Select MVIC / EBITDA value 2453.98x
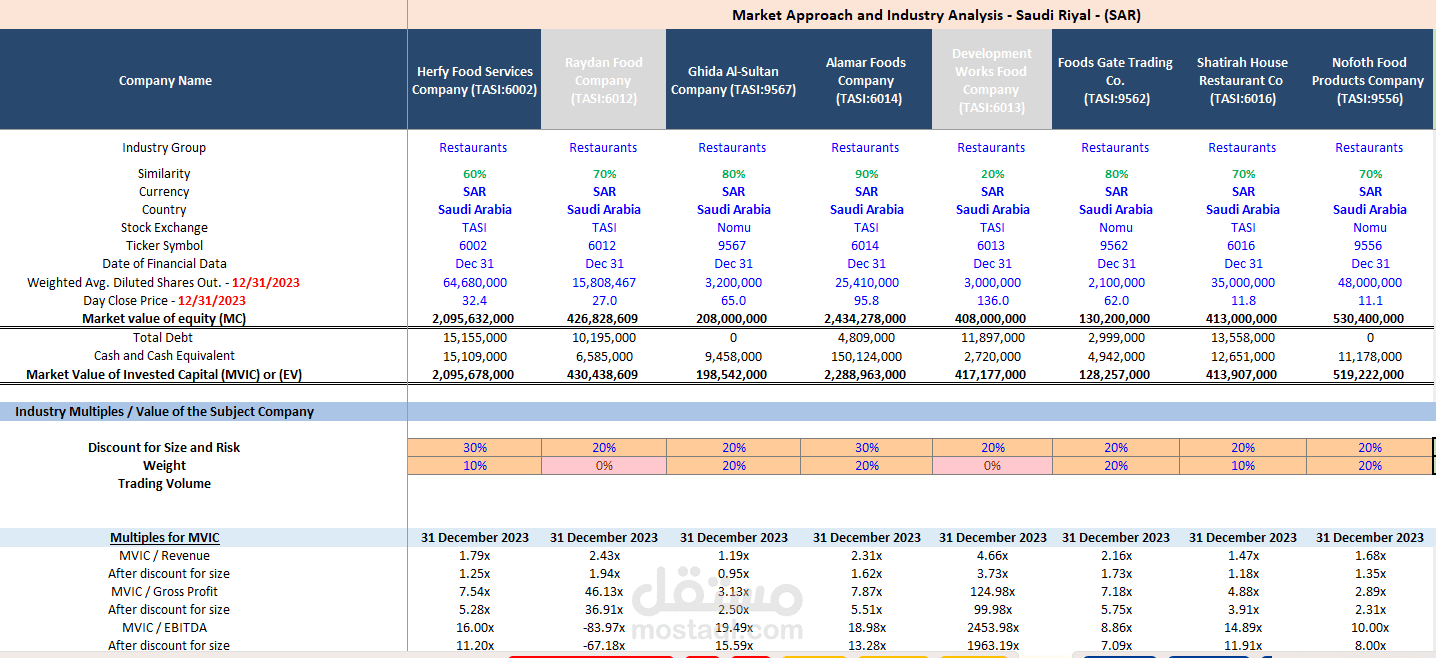 (x=992, y=628)
